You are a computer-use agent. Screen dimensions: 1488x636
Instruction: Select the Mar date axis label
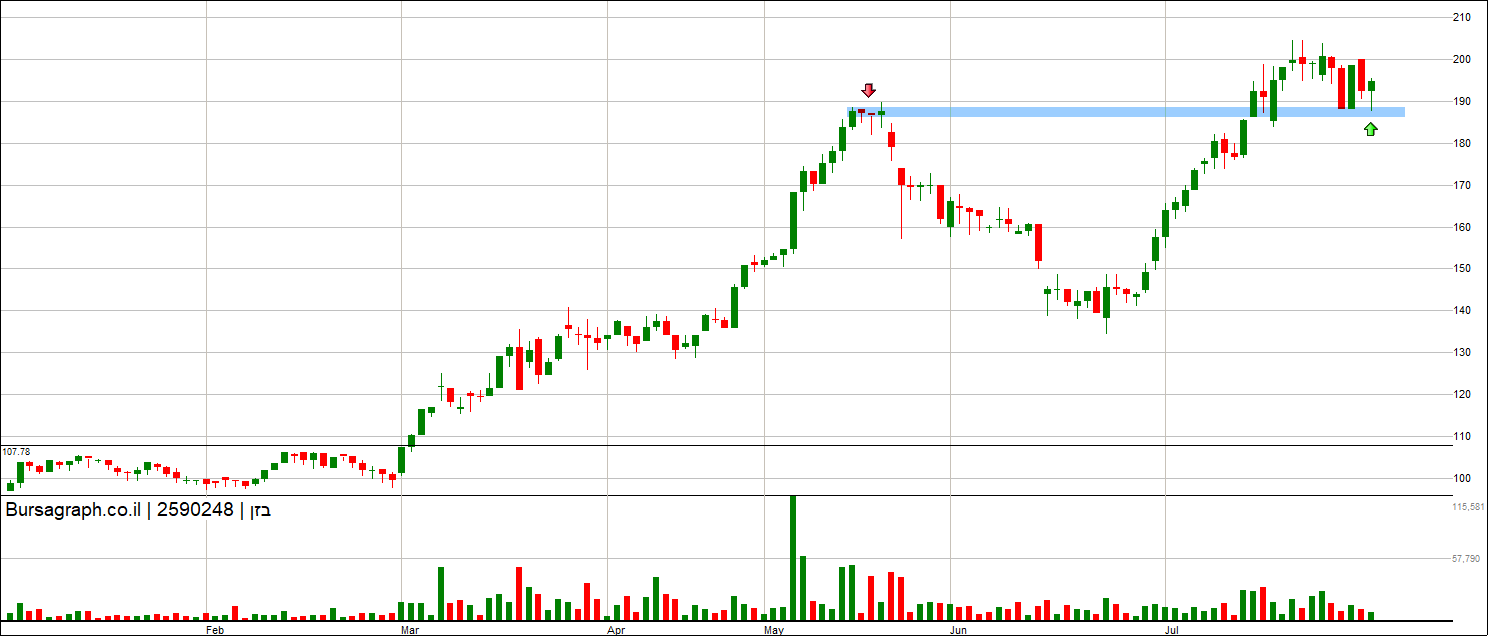(409, 630)
